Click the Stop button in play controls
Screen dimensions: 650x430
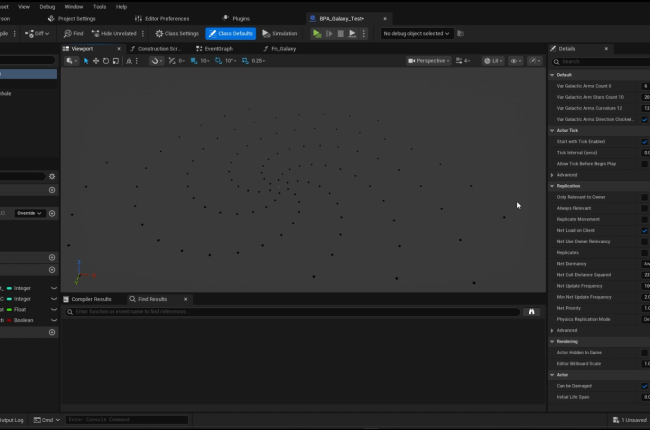[340, 33]
